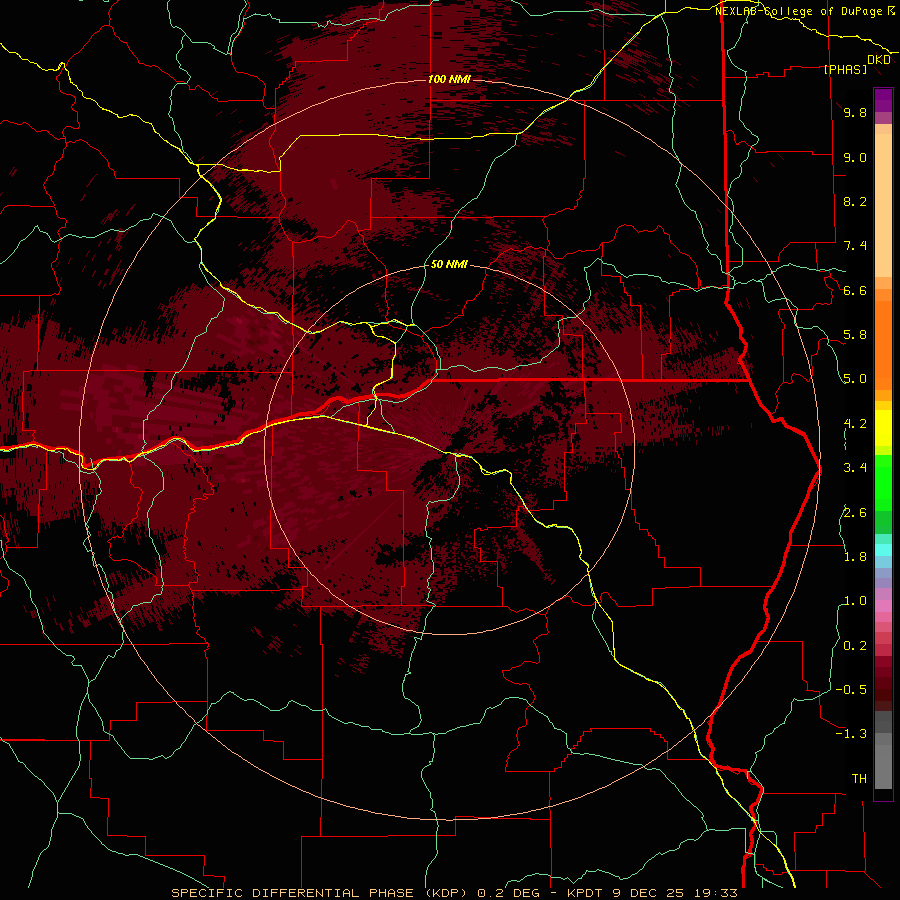Click the 50 NMI range ring label
Image resolution: width=900 pixels, height=900 pixels.
(x=449, y=265)
